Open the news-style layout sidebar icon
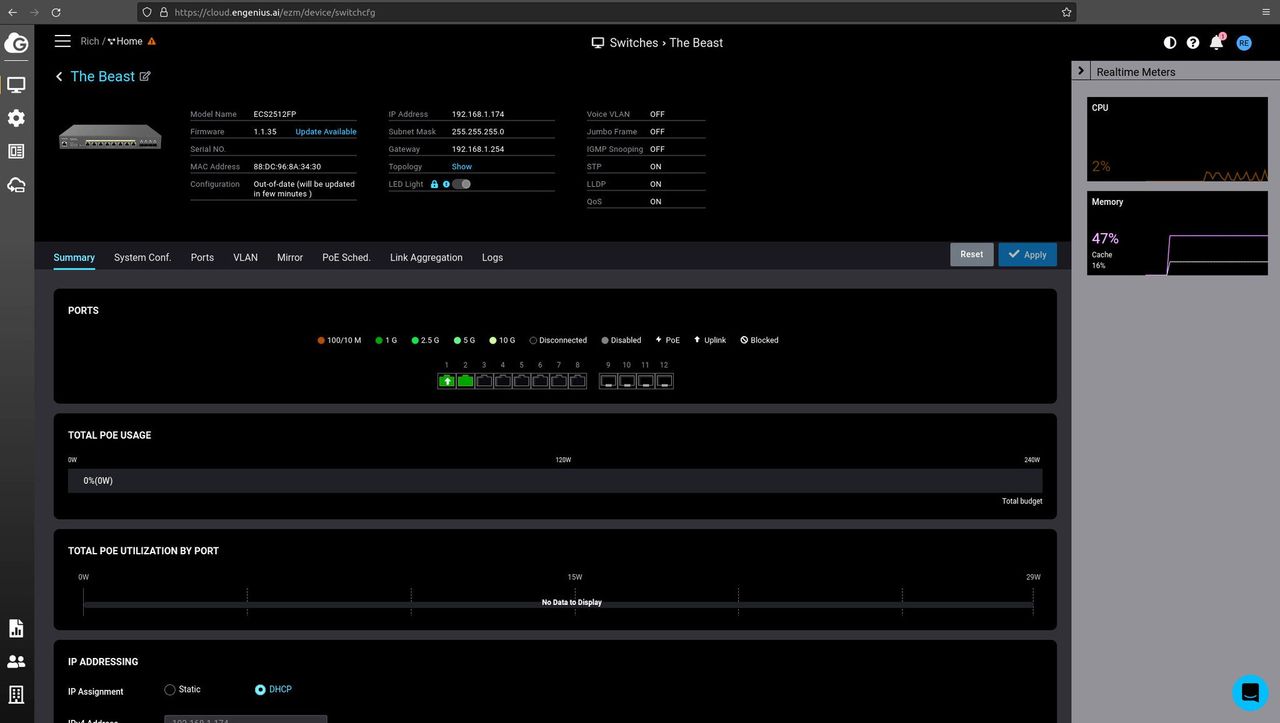 (16, 151)
